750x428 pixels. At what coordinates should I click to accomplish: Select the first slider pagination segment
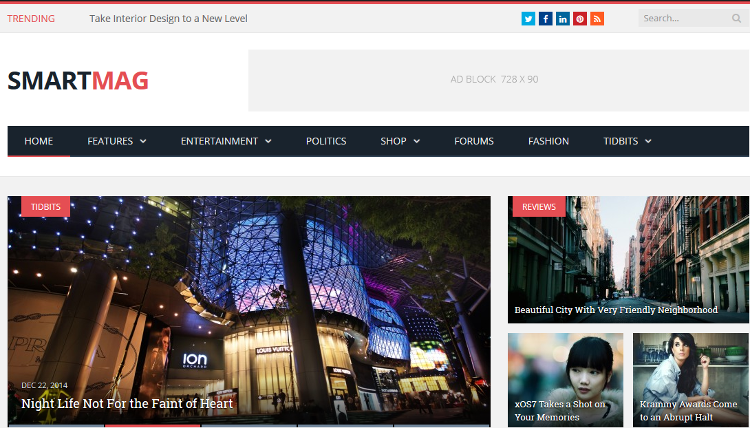click(x=56, y=425)
